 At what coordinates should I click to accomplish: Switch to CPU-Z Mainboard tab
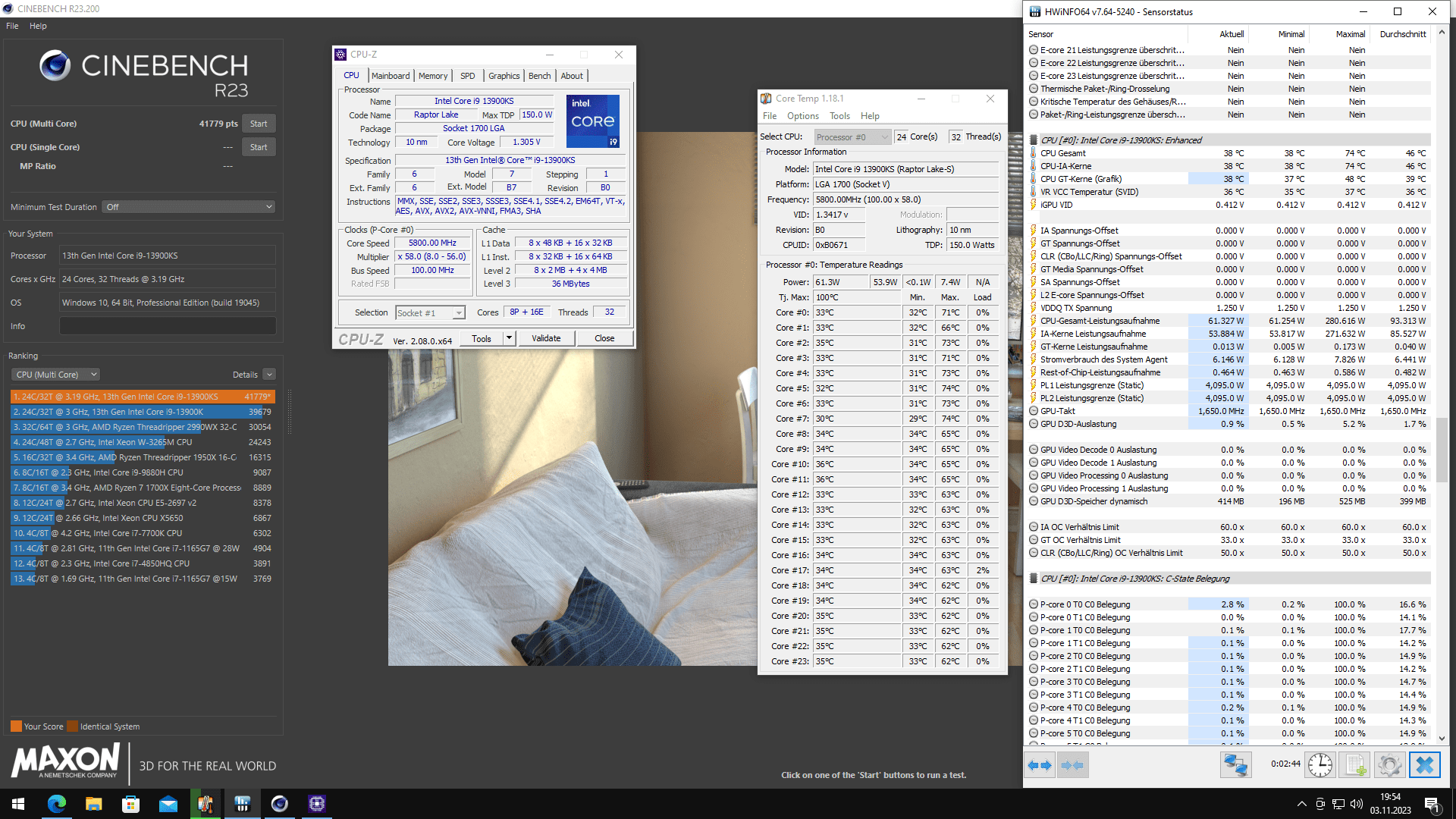click(391, 76)
